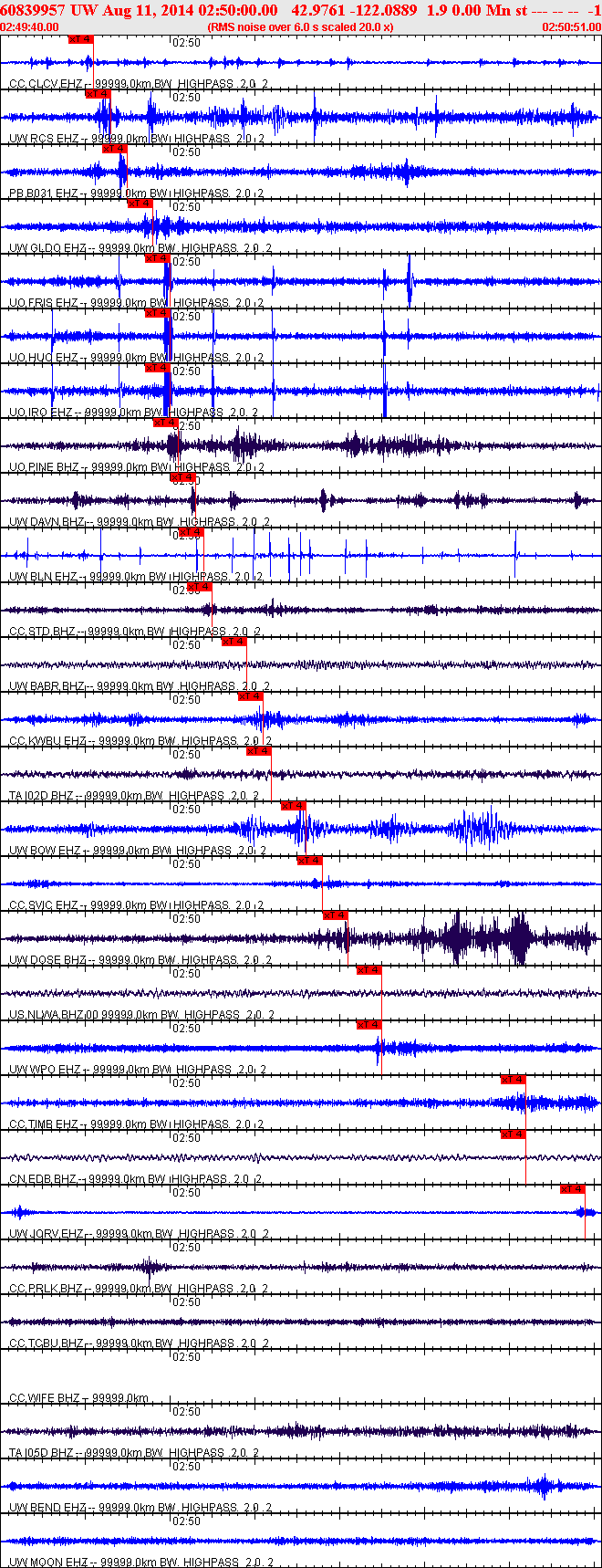Select the pick marker on UW.JORV trace
602x1568 pixels.
tap(572, 1189)
